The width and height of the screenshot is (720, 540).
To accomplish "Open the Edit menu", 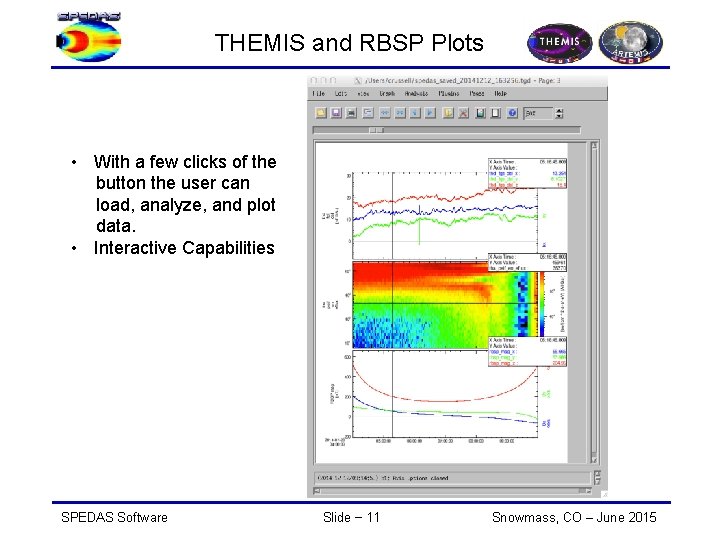I will click(341, 93).
